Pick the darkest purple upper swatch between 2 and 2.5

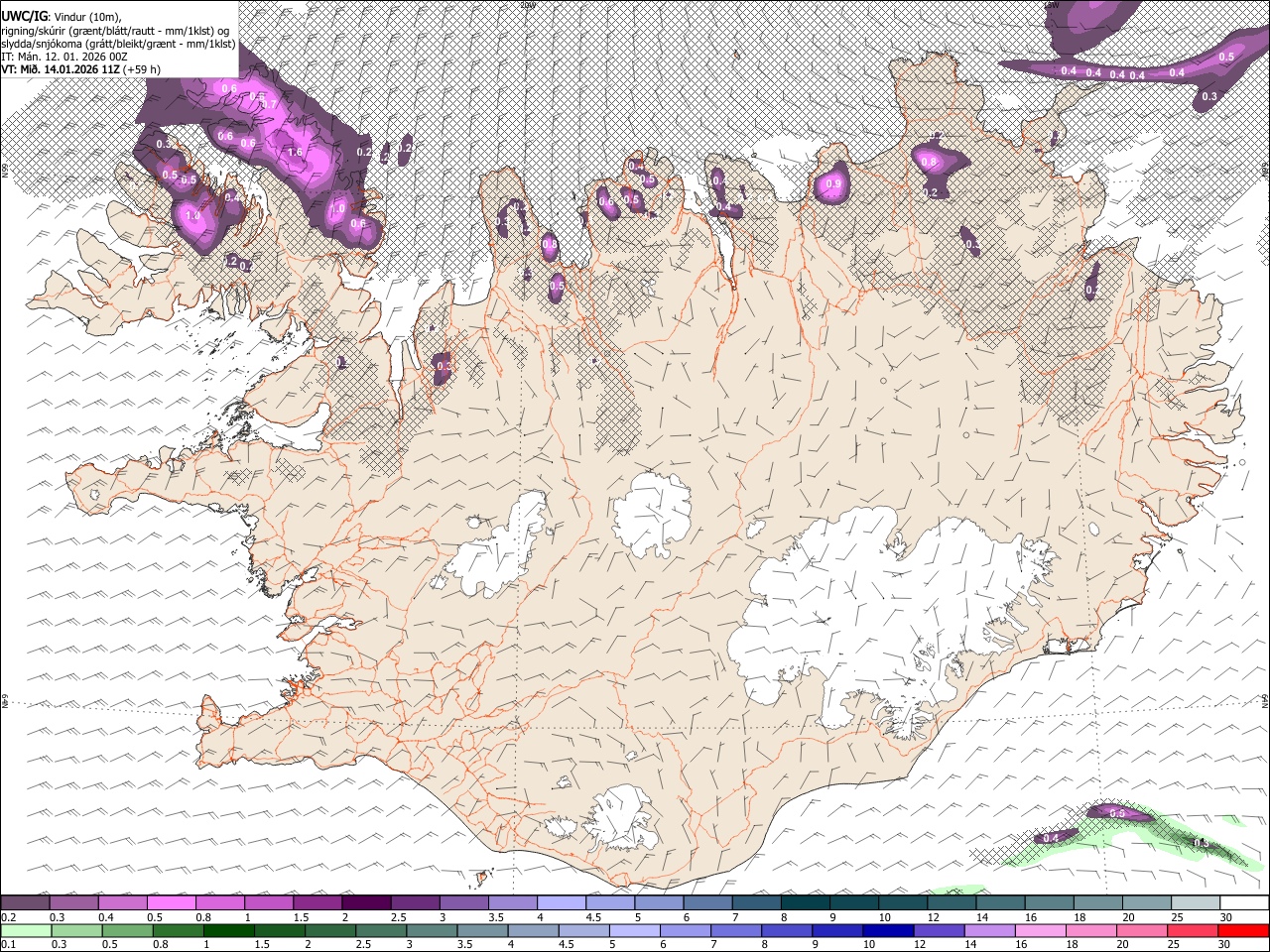pos(365,903)
